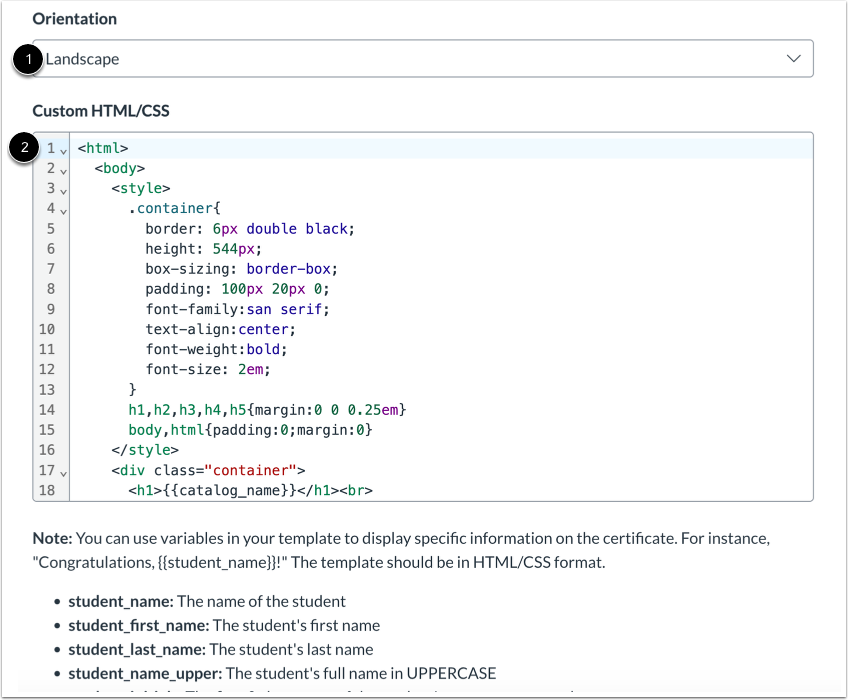Collapse the .container fold at line 4
The height and width of the screenshot is (700, 848).
(63, 212)
